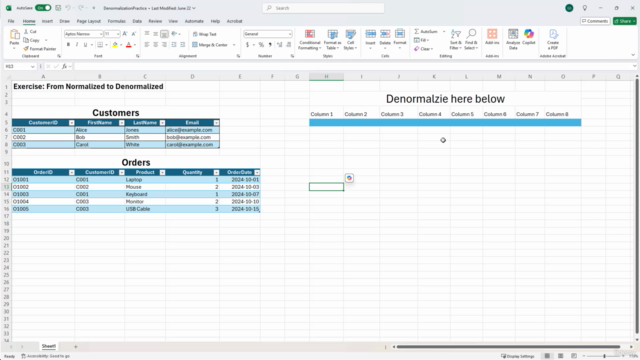640x360 pixels.
Task: Open Quantity filter dropdown
Action: click(x=216, y=172)
